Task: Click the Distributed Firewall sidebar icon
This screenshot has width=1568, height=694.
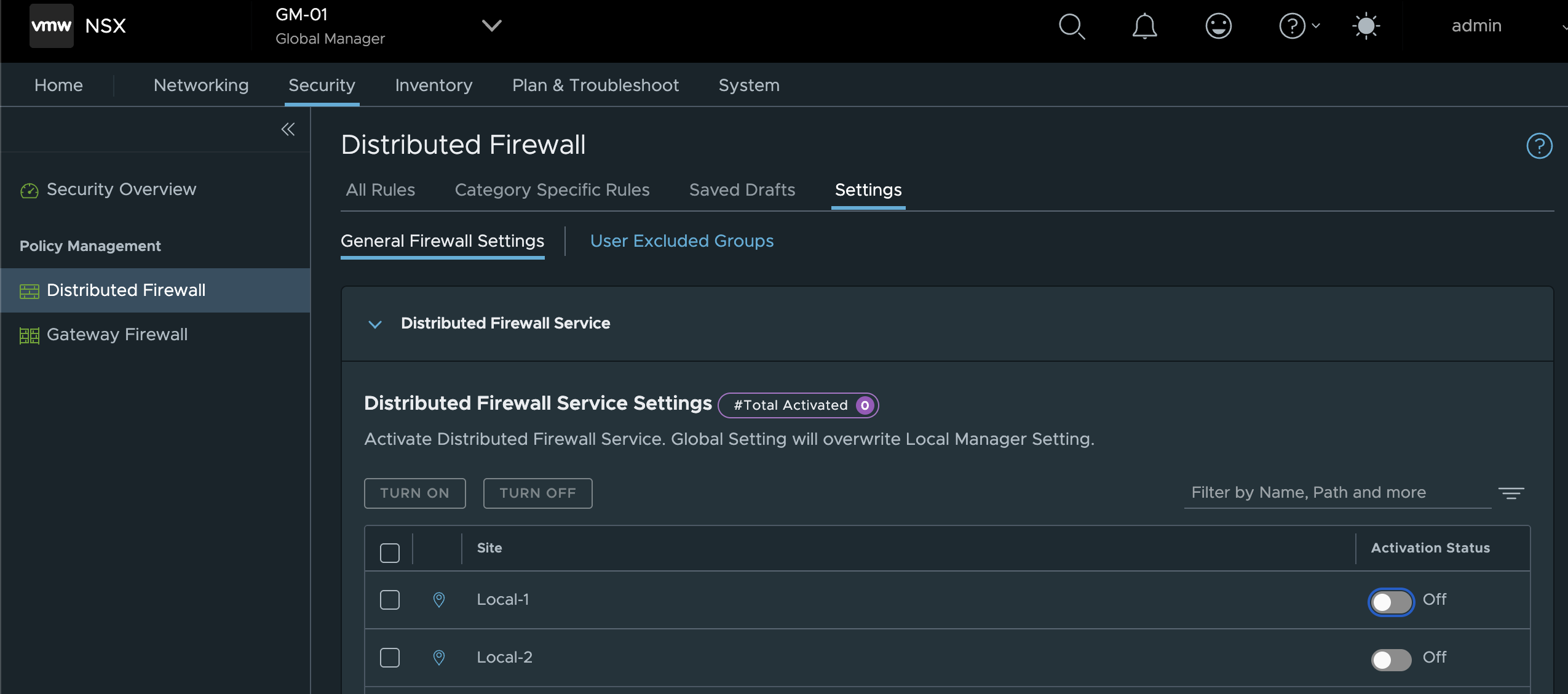Action: (x=30, y=291)
